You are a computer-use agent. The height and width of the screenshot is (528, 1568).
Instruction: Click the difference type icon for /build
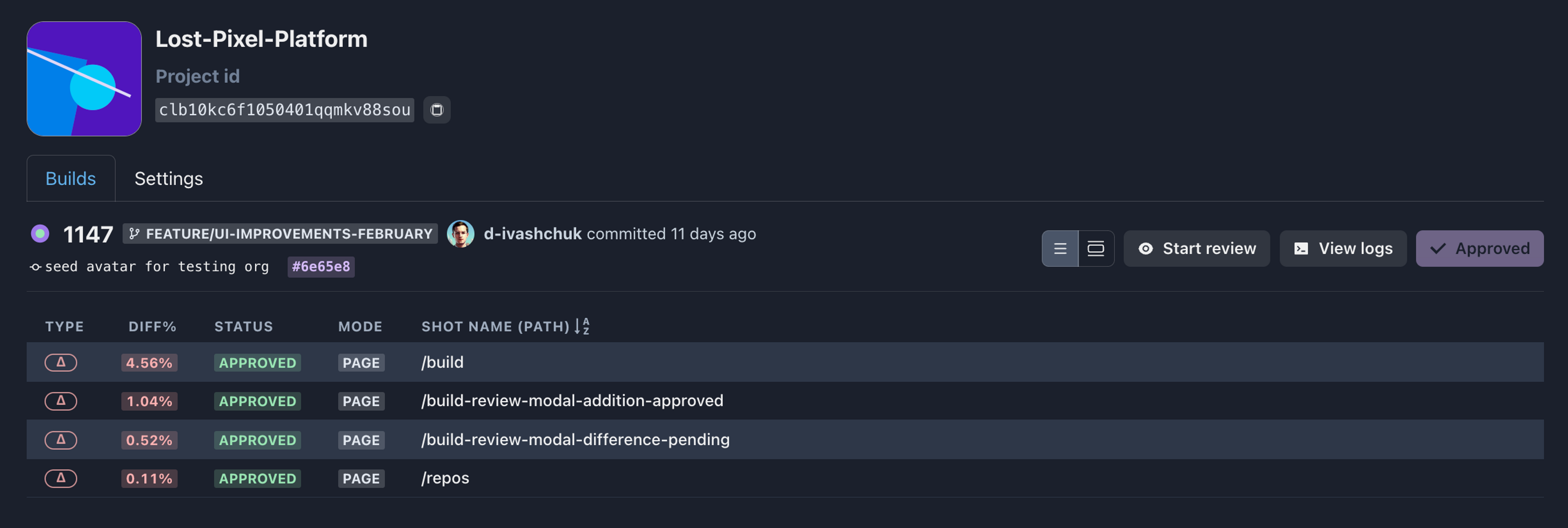[x=61, y=363]
